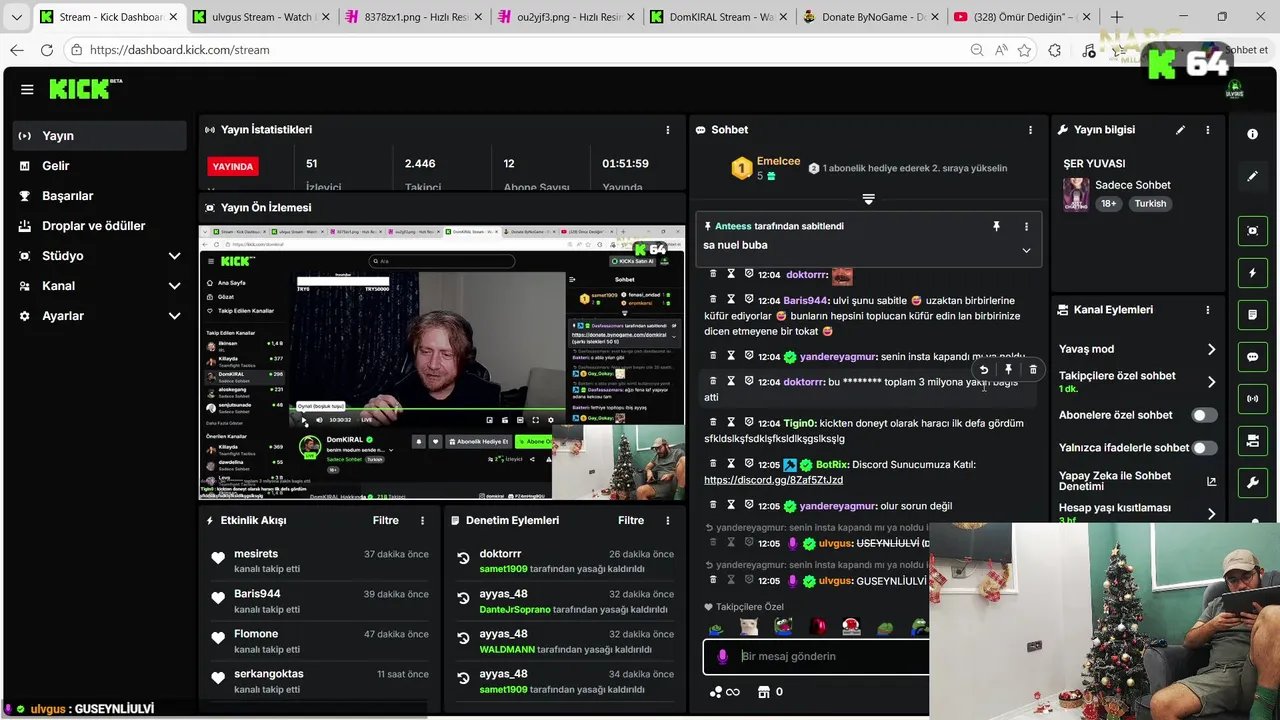Collapse the chat leaderboard with the arrow icon
Viewport: 1280px width, 720px height.
(x=868, y=199)
